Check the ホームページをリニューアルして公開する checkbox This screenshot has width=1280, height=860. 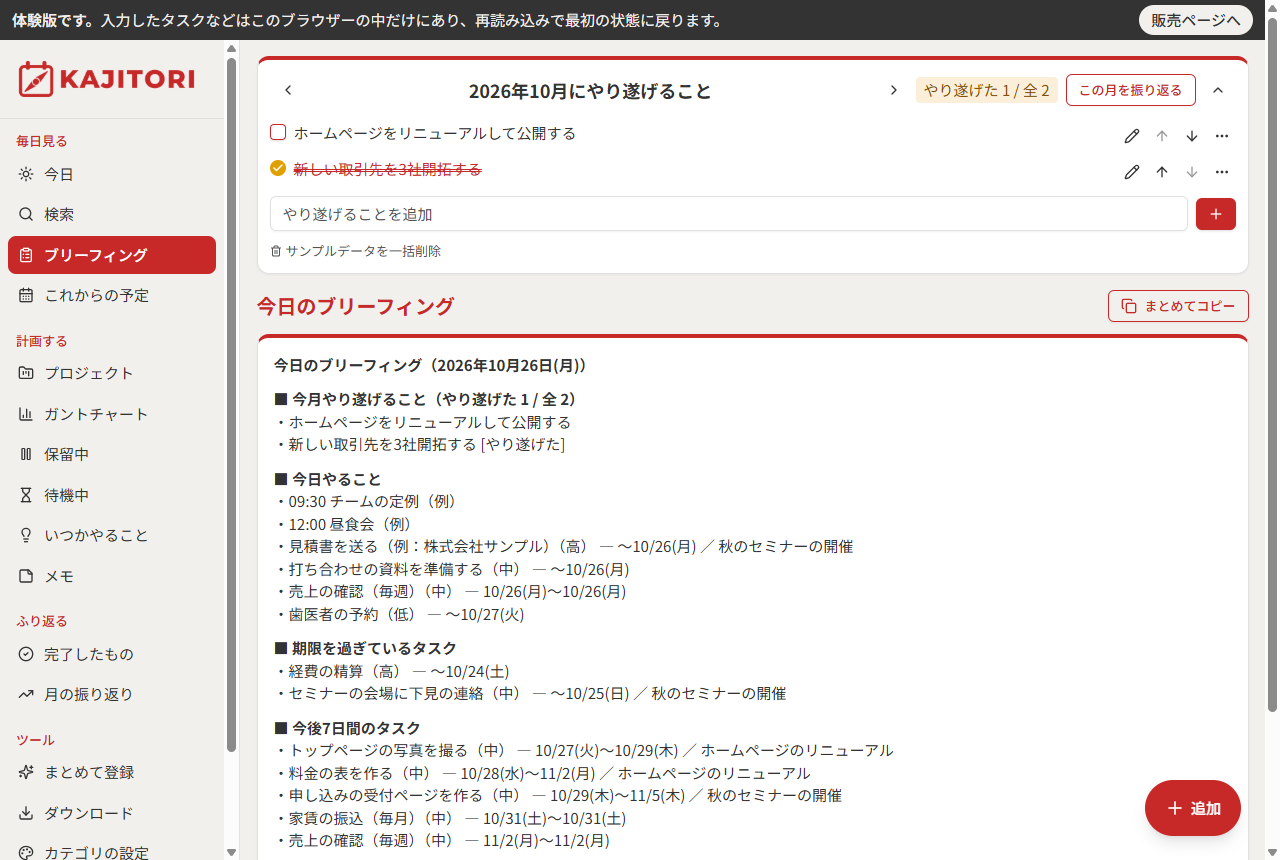278,132
